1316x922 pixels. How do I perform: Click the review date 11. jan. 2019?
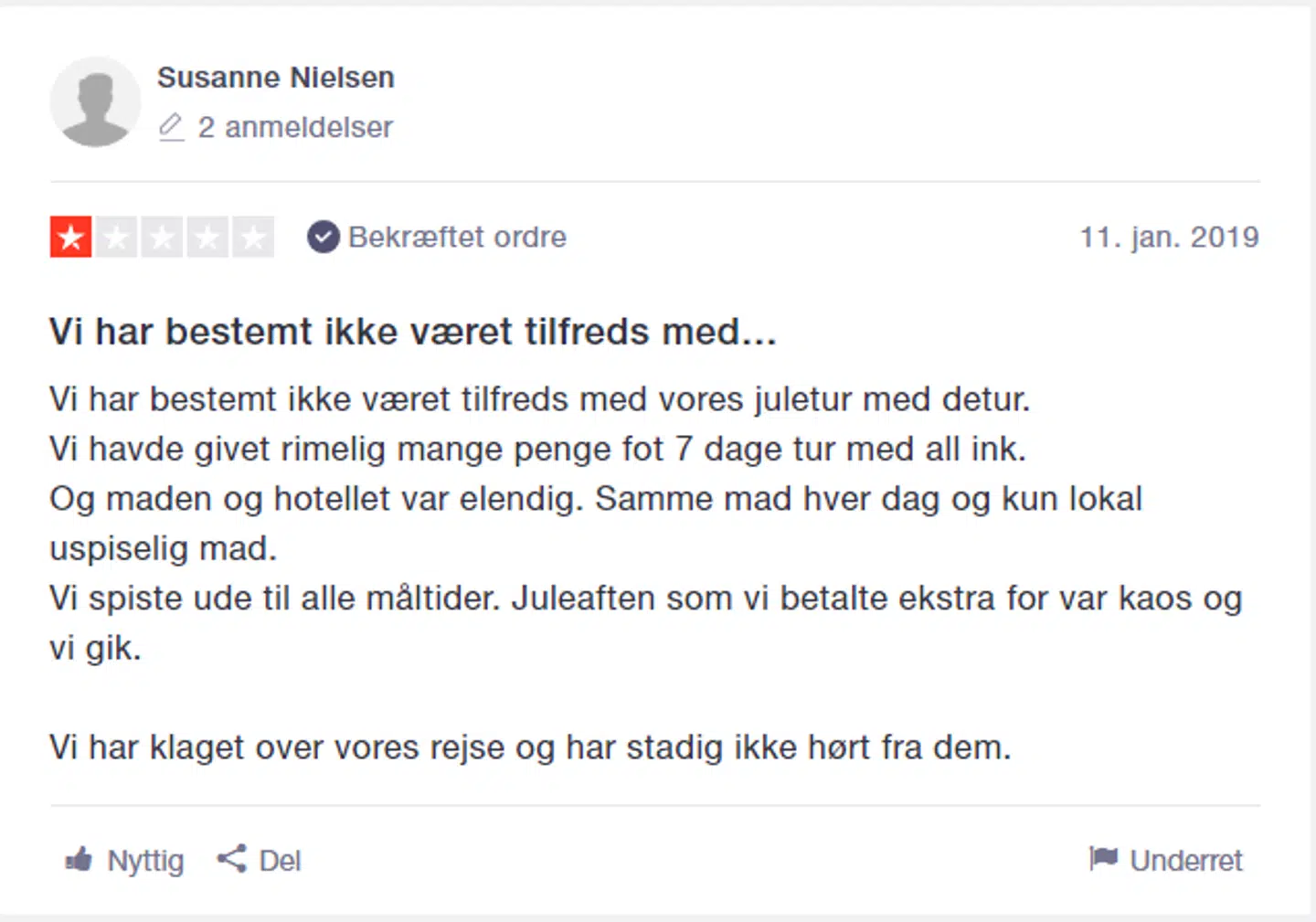point(1169,238)
